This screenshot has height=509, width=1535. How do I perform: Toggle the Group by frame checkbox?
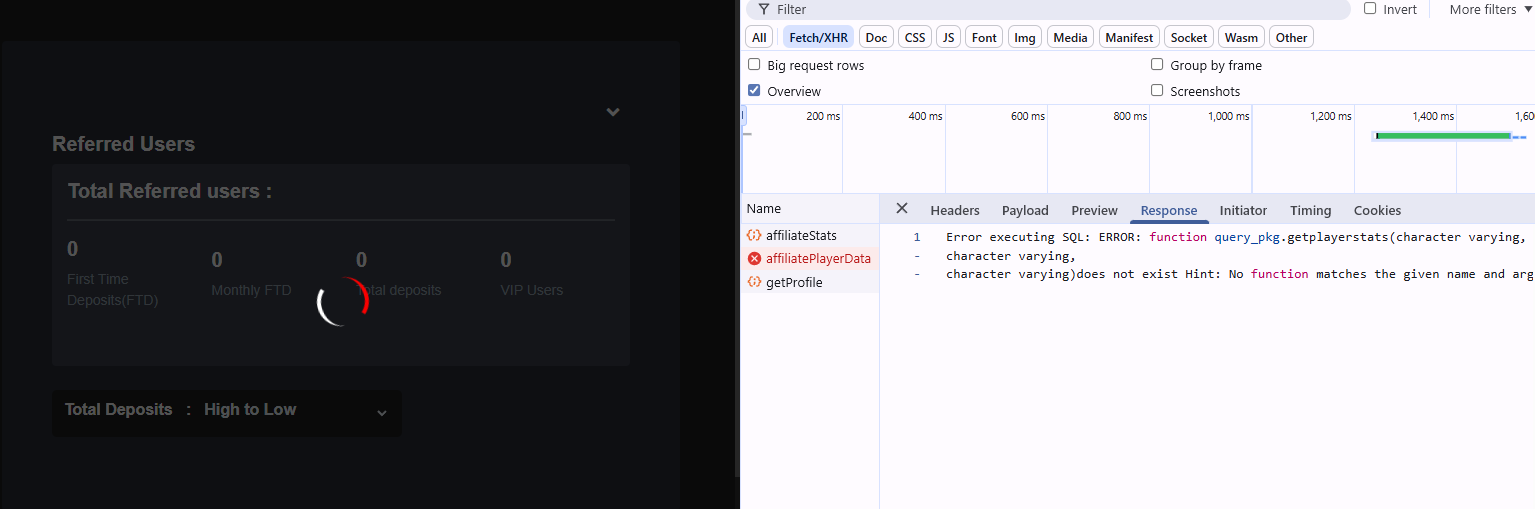pyautogui.click(x=1157, y=64)
